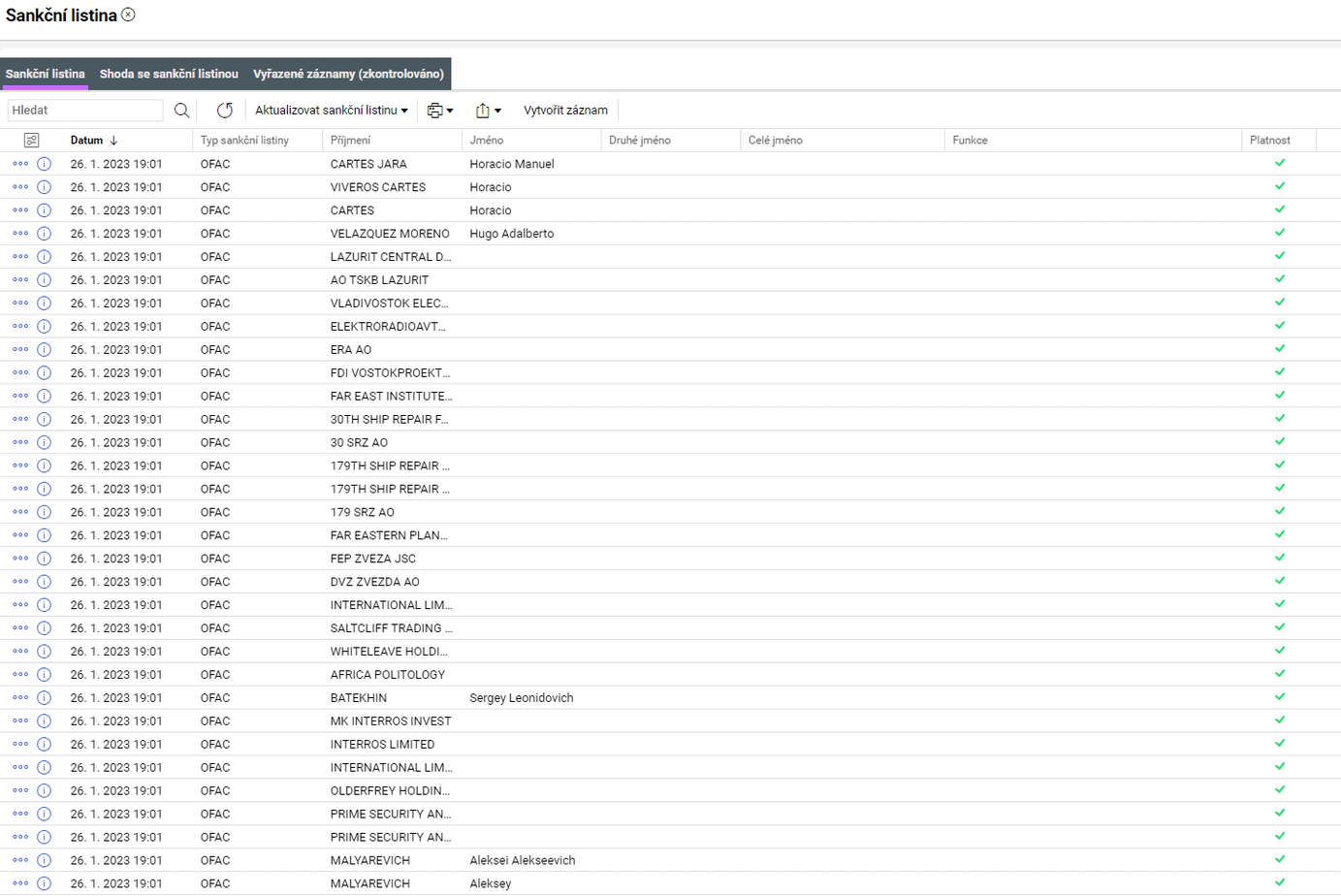Show info for 179 SRZ AO record
This screenshot has width=1341, height=896.
pyautogui.click(x=44, y=513)
